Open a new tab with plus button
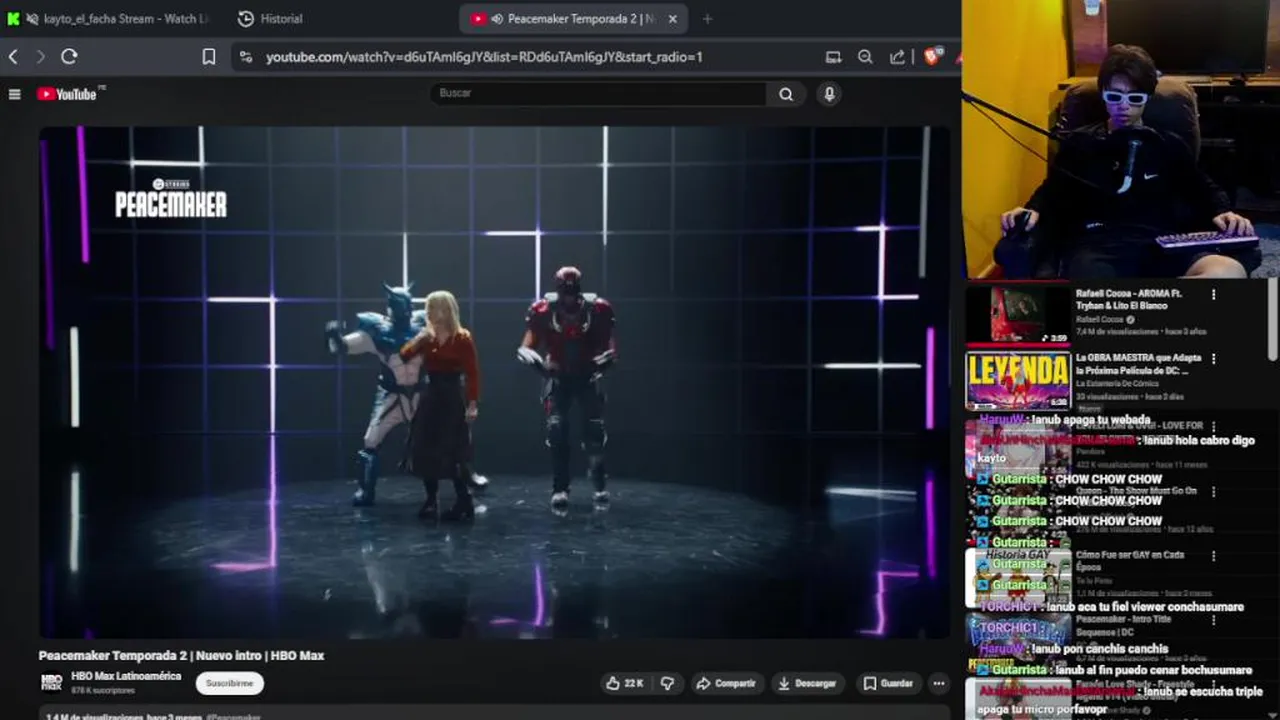 coord(707,19)
